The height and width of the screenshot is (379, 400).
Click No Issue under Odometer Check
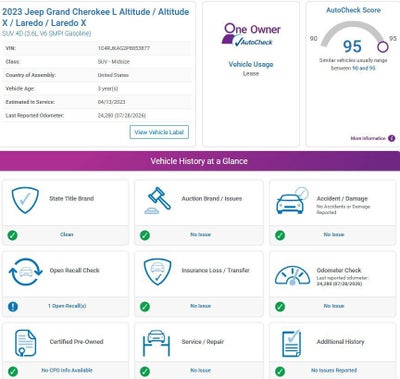click(334, 306)
